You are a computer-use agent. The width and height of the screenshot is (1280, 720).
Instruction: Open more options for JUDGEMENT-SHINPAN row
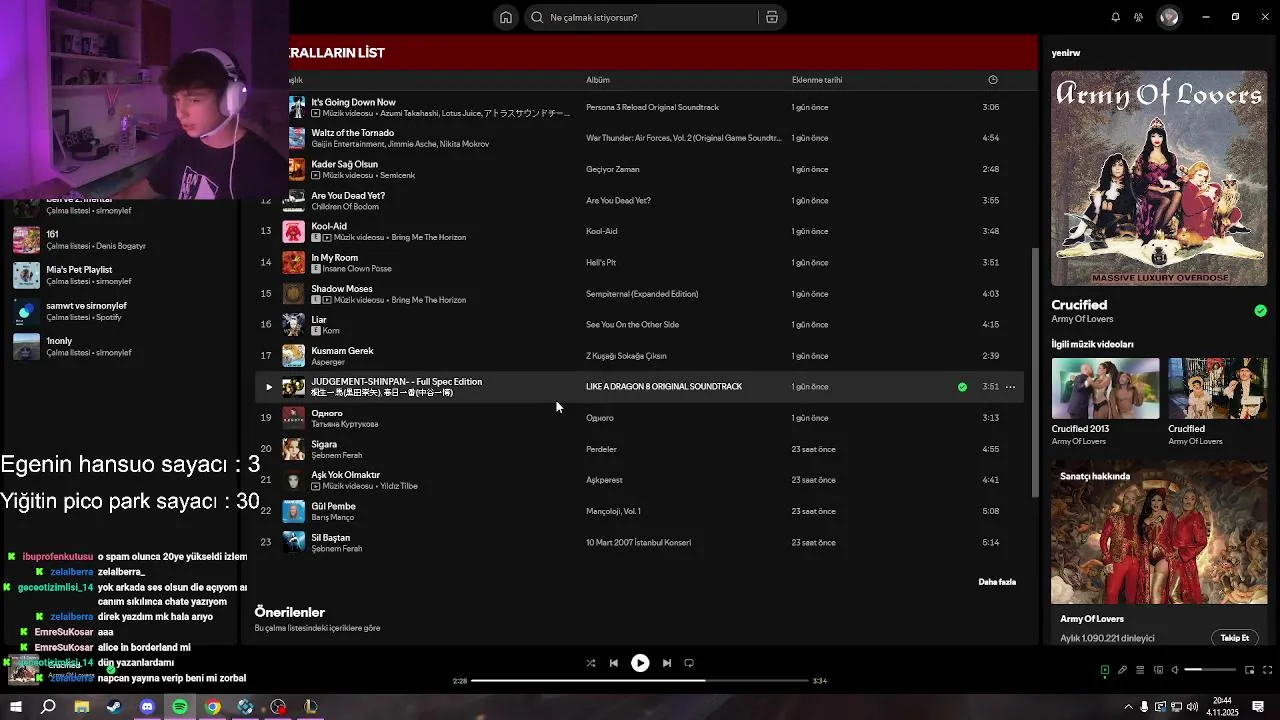click(1011, 387)
